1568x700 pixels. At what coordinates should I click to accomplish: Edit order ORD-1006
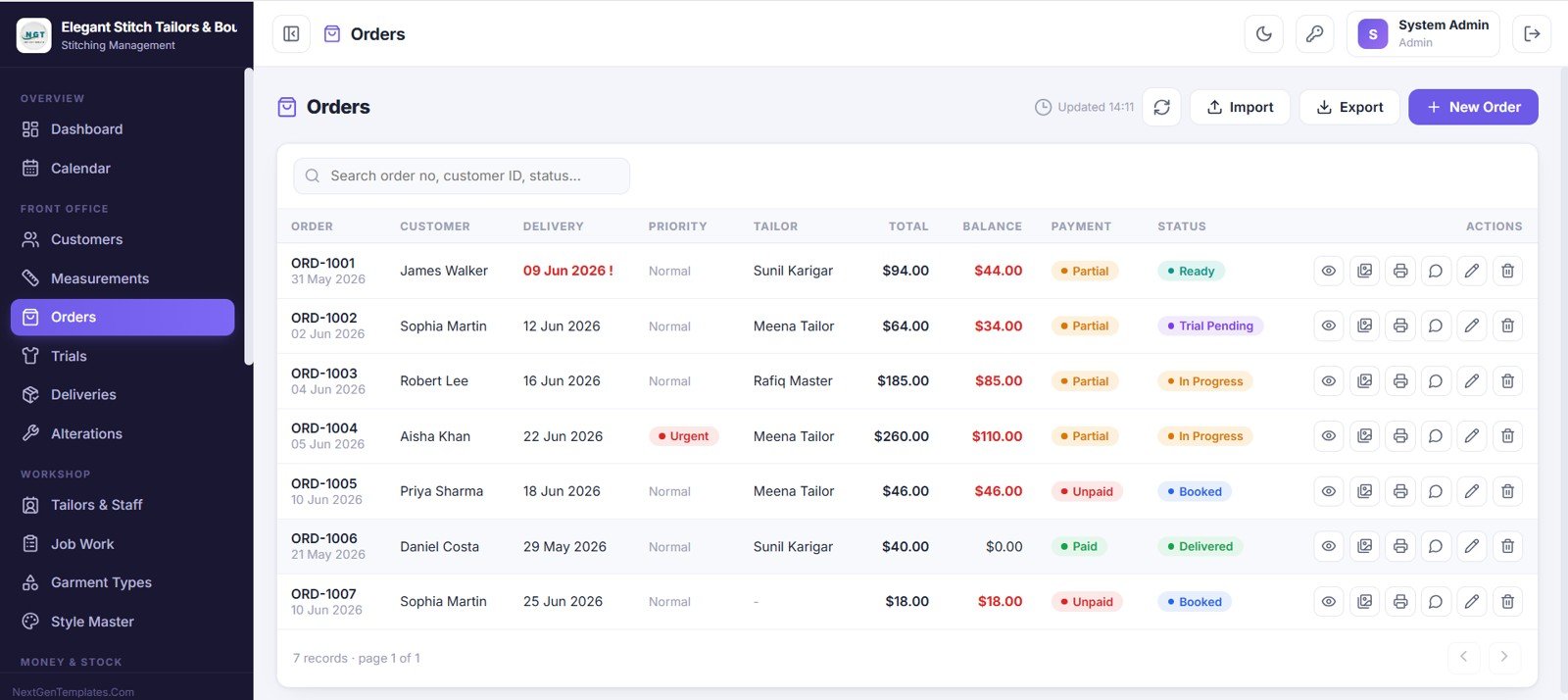pyautogui.click(x=1472, y=546)
